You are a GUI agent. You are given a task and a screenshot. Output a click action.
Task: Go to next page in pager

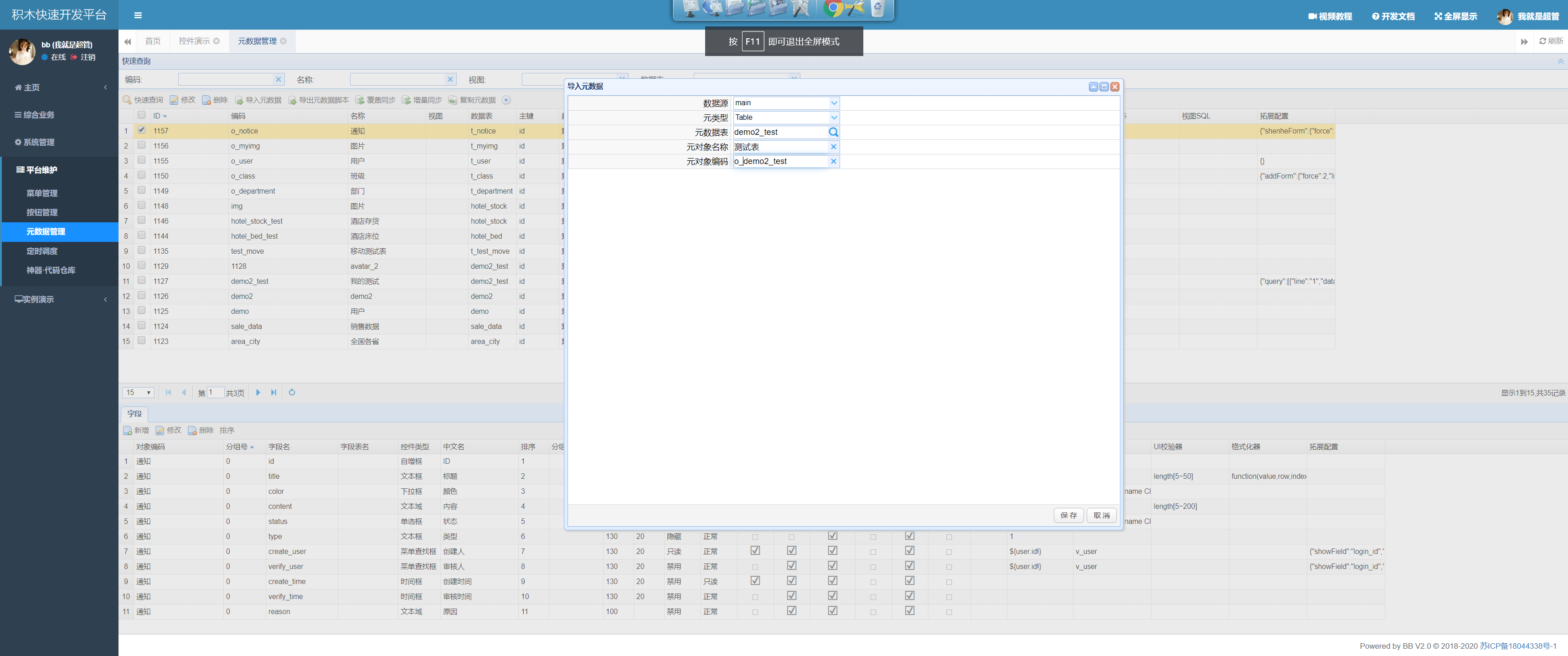258,393
